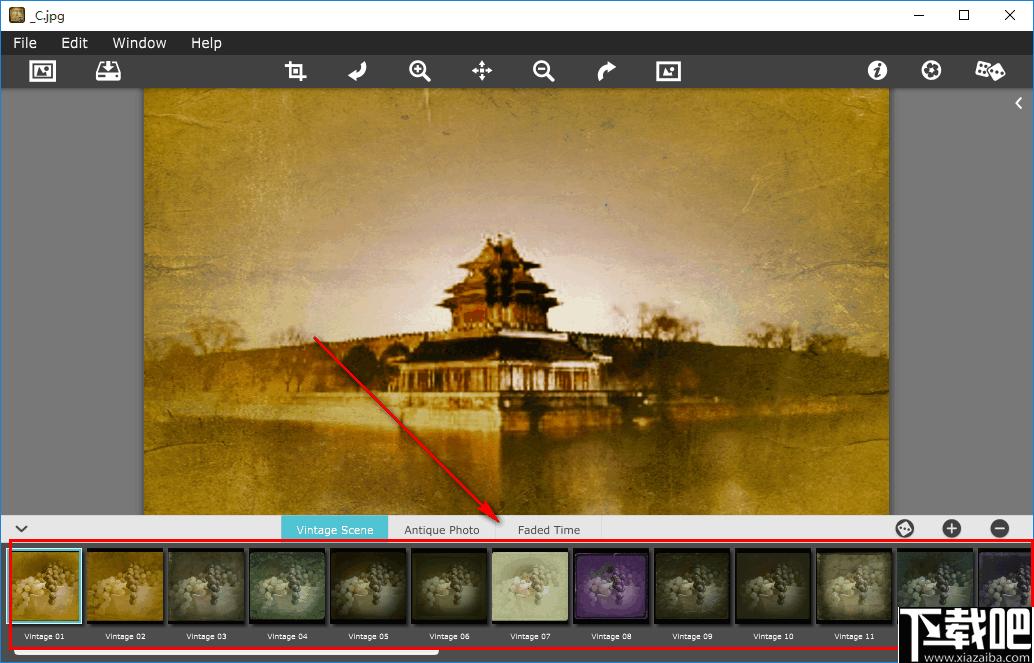Click the open image icon in toolbar
This screenshot has height=663, width=1034.
point(42,71)
